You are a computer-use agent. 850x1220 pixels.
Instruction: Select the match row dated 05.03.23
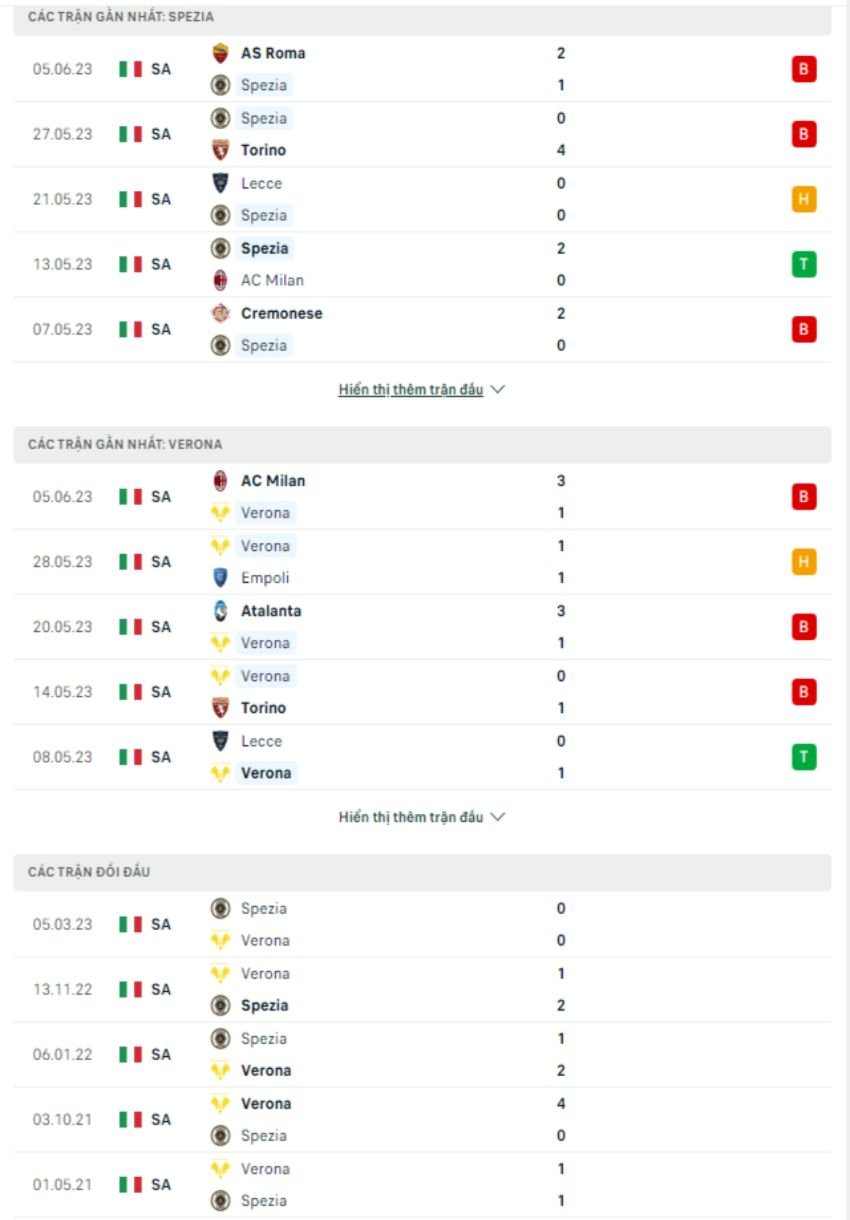(x=425, y=924)
